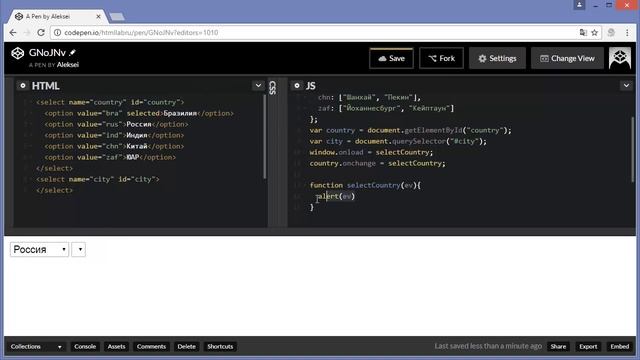The width and height of the screenshot is (640, 360).
Task: Click the Share button
Action: [x=558, y=347]
